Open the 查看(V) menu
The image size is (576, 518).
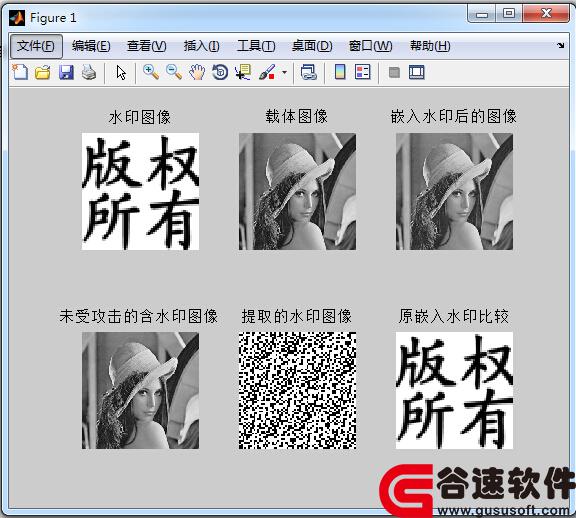pyautogui.click(x=147, y=46)
